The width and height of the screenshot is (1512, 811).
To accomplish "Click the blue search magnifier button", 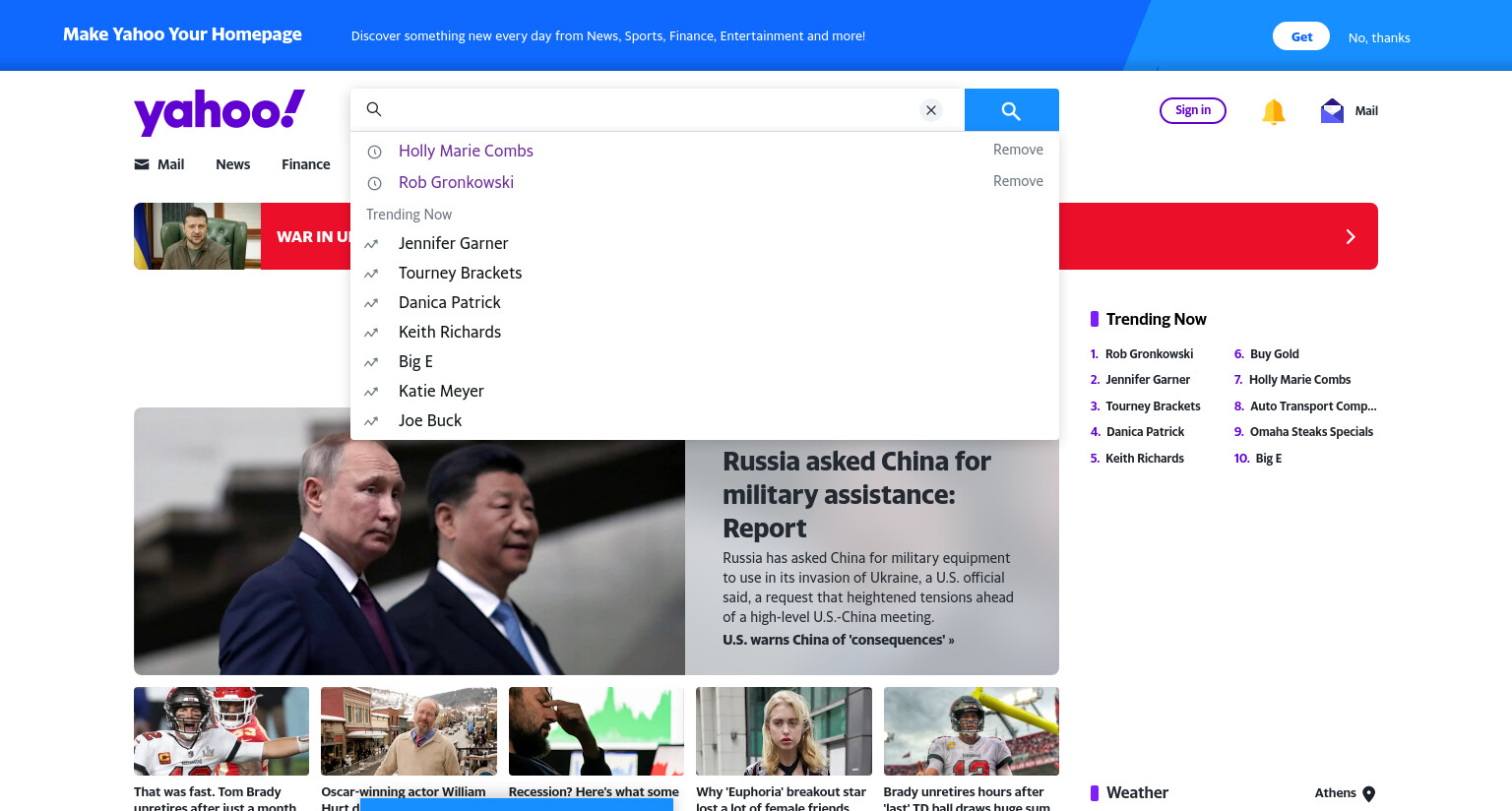I will tap(1011, 110).
